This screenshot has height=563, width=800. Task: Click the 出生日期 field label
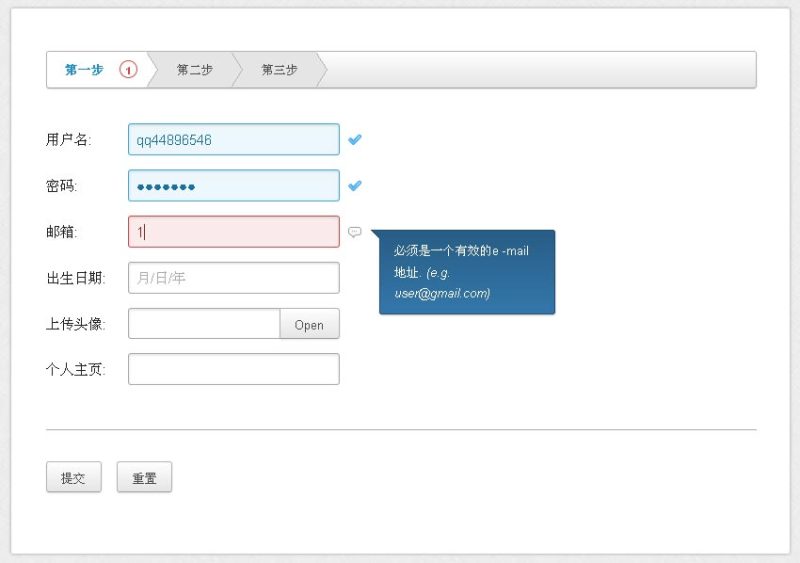coord(75,278)
